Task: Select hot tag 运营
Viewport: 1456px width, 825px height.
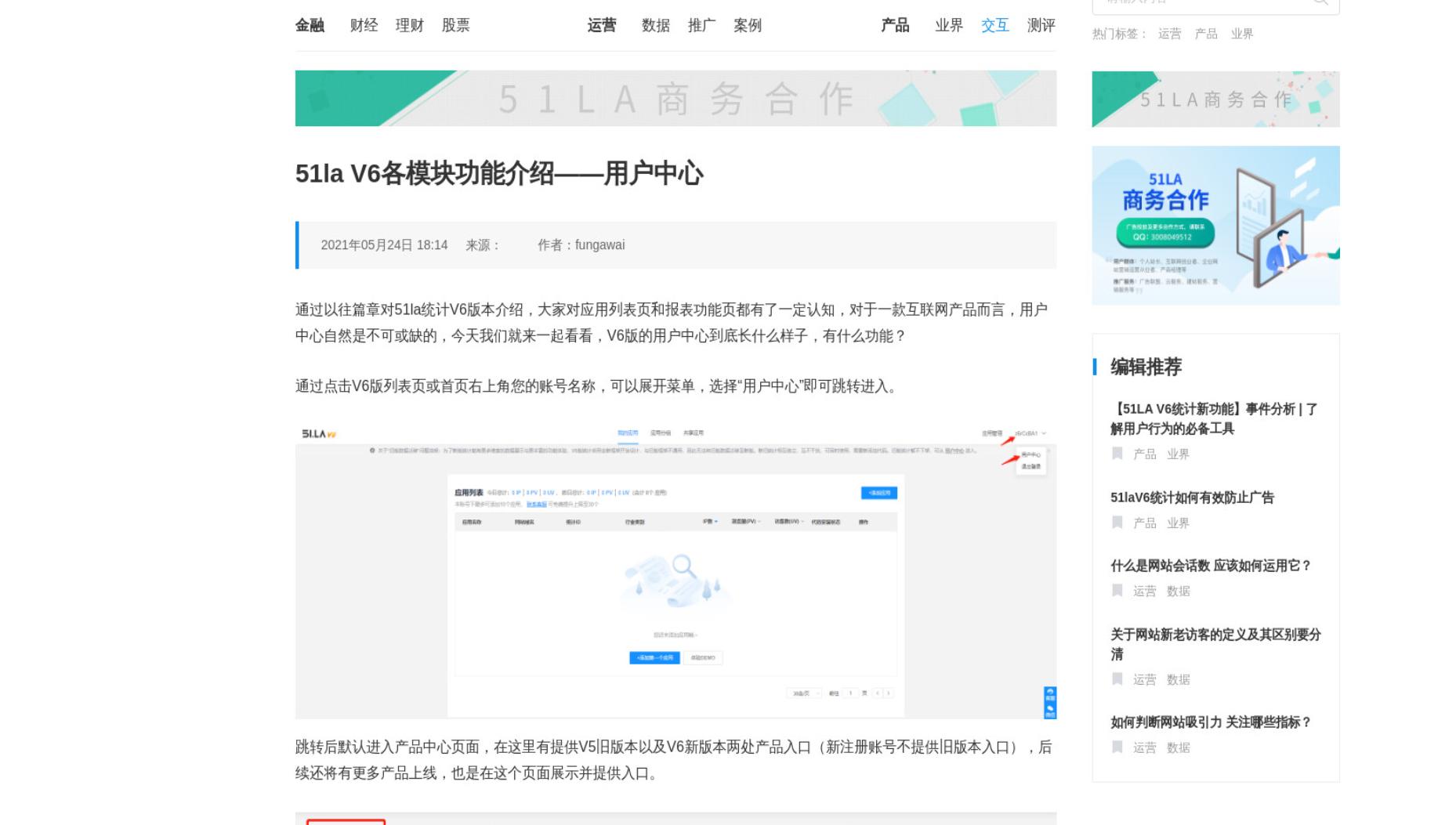Action: tap(1169, 34)
